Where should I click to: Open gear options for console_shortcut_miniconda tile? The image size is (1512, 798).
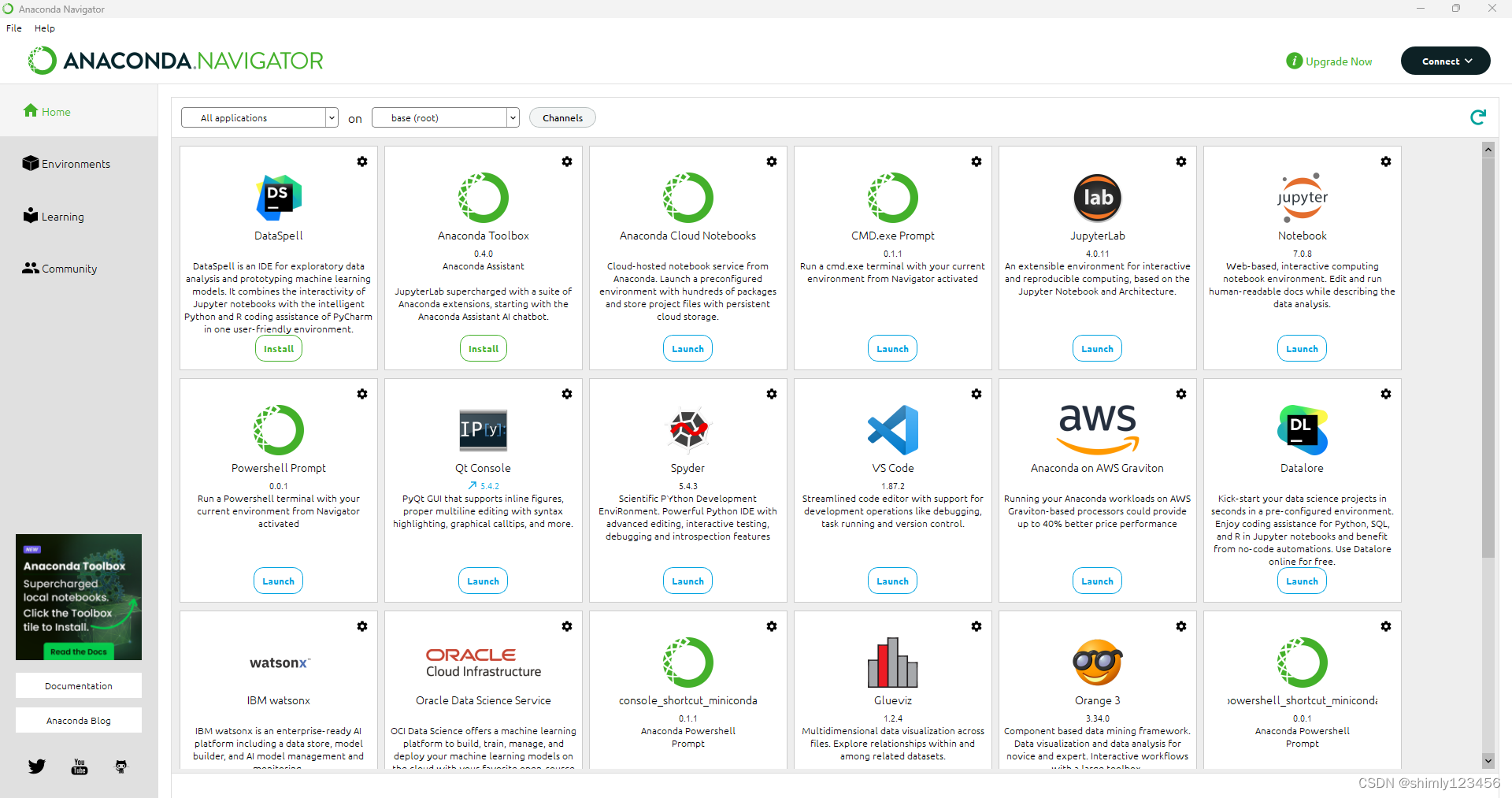[x=772, y=626]
